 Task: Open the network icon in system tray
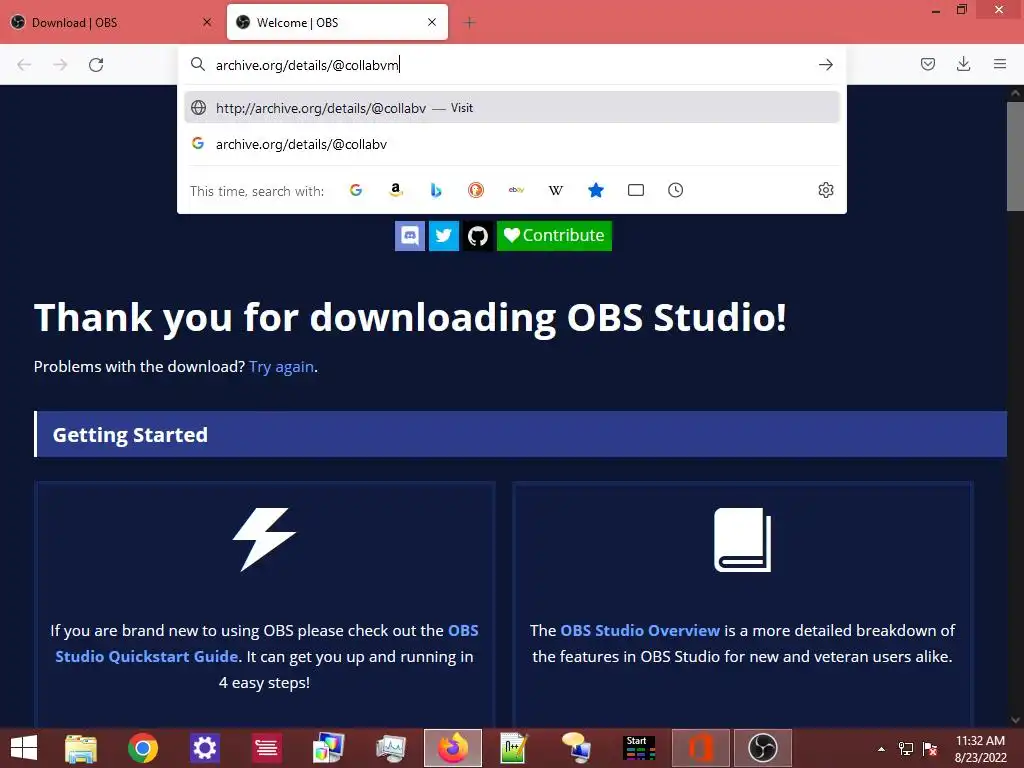point(906,749)
